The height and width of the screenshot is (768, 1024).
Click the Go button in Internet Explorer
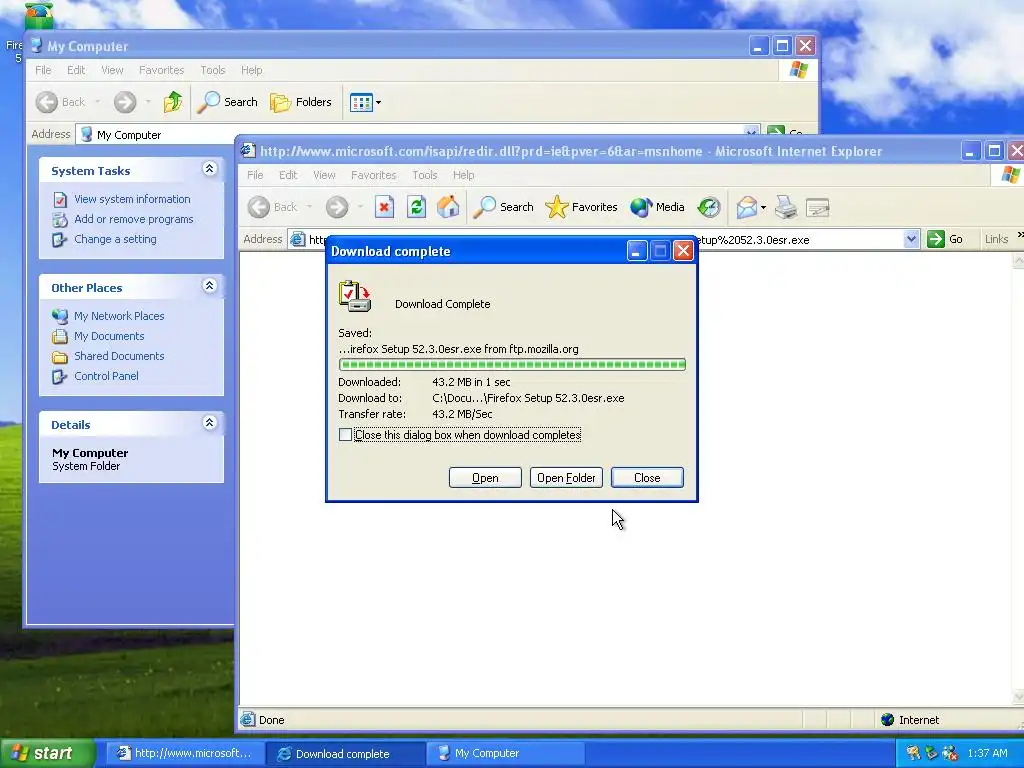click(x=945, y=239)
